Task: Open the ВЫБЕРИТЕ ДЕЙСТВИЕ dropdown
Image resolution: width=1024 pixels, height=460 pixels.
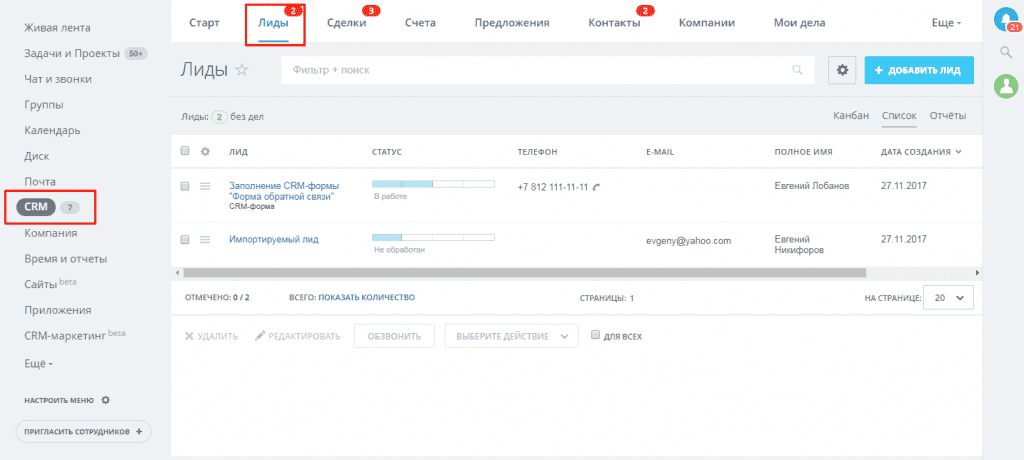Action: [511, 336]
